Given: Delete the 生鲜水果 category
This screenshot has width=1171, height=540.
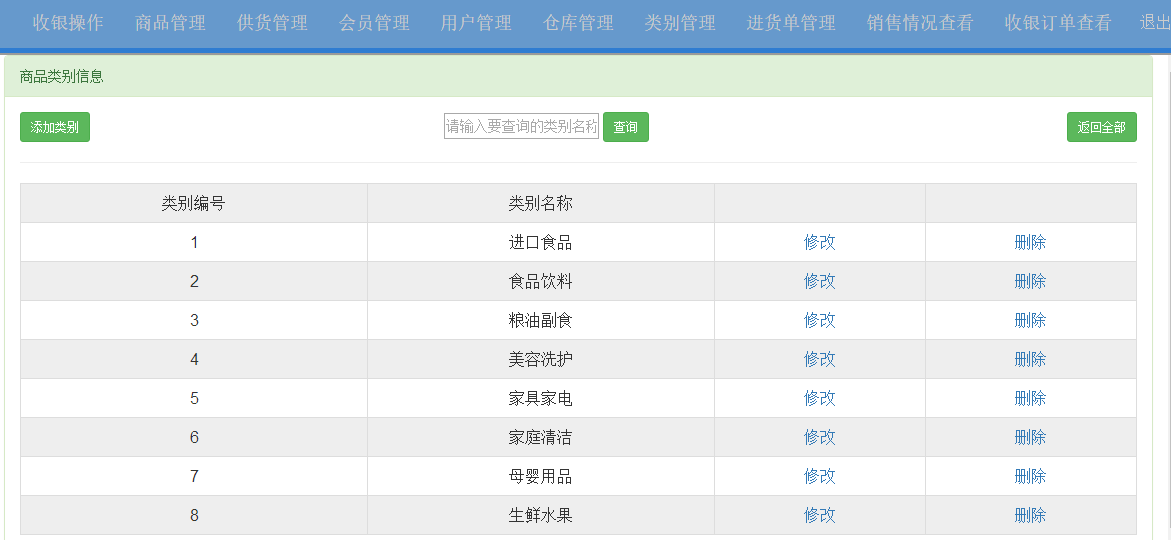Looking at the screenshot, I should [x=1030, y=515].
